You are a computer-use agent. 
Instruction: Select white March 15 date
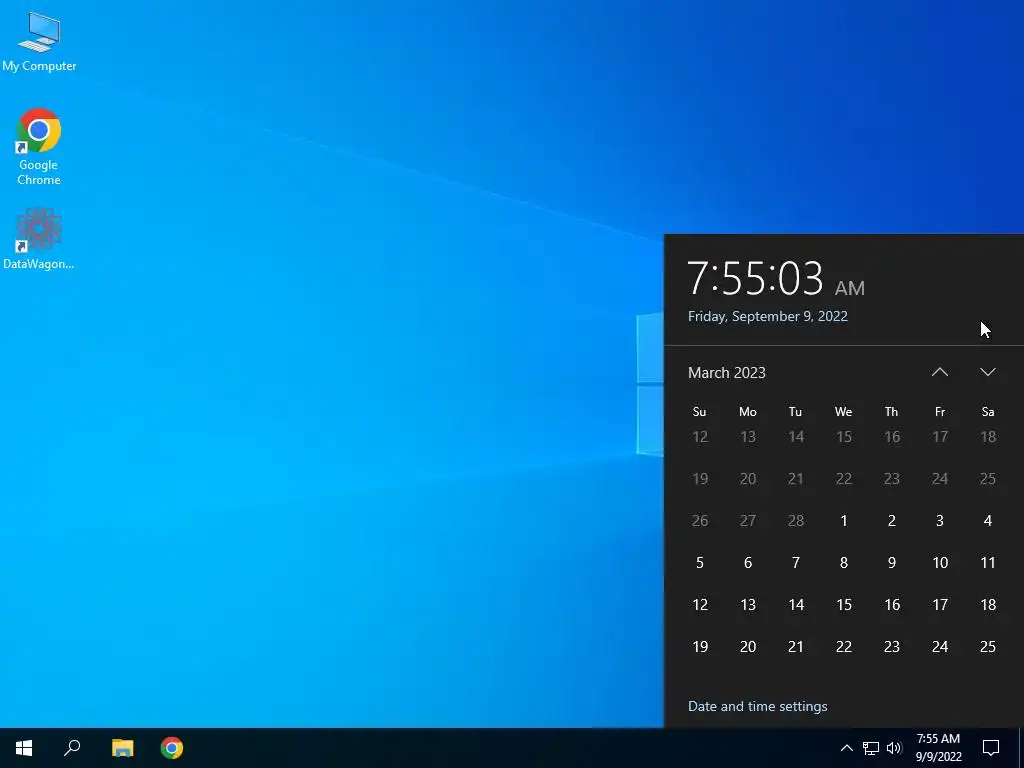click(x=844, y=605)
